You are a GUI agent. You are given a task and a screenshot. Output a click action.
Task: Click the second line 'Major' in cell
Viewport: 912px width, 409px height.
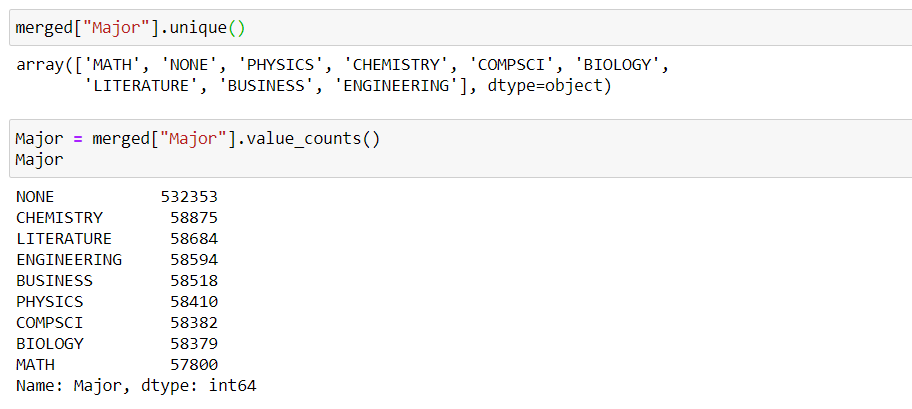pyautogui.click(x=40, y=159)
